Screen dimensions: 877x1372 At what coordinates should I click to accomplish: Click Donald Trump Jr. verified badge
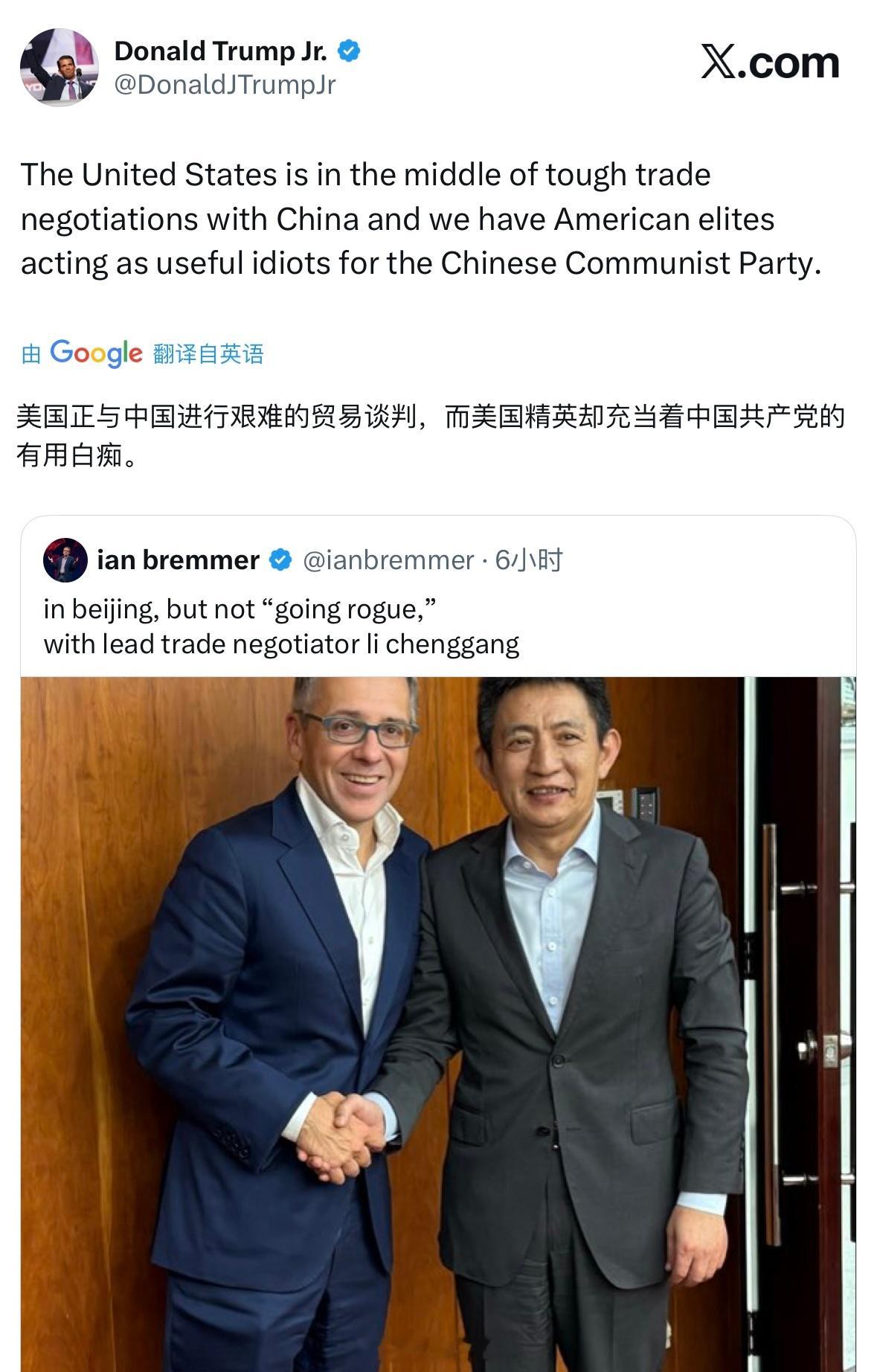point(349,51)
